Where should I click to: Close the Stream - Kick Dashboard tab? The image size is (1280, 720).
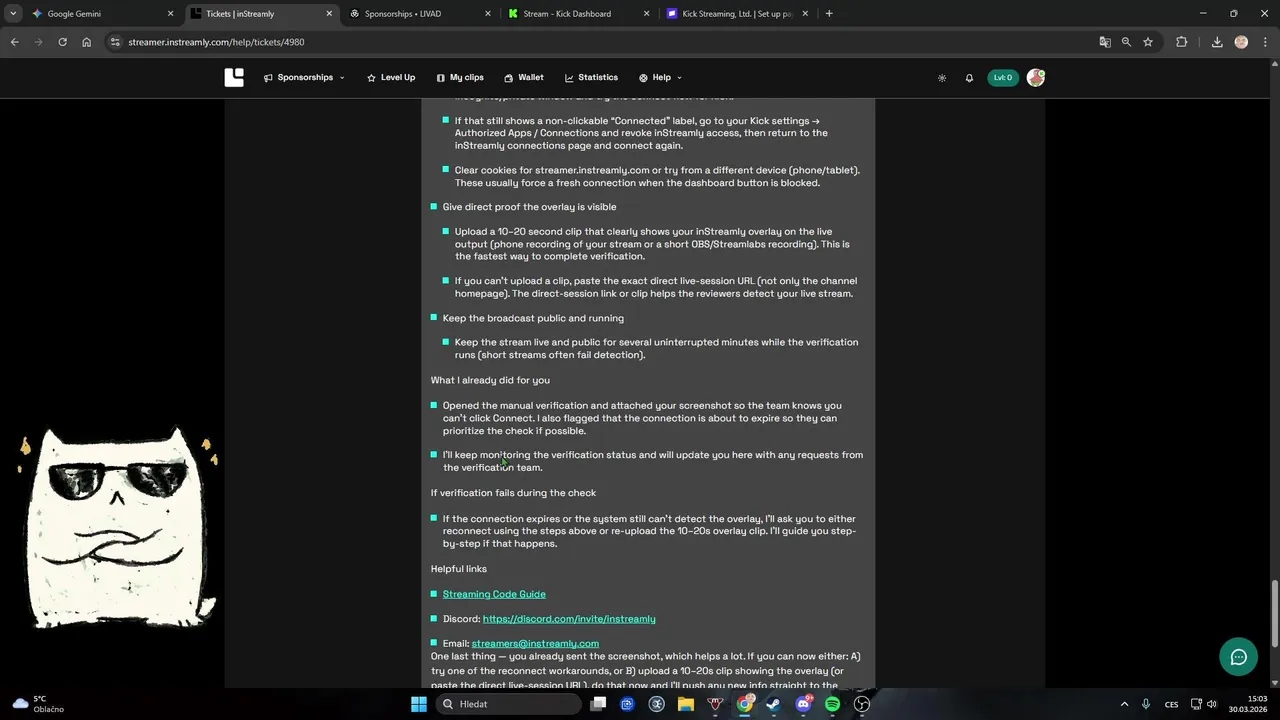coord(646,14)
